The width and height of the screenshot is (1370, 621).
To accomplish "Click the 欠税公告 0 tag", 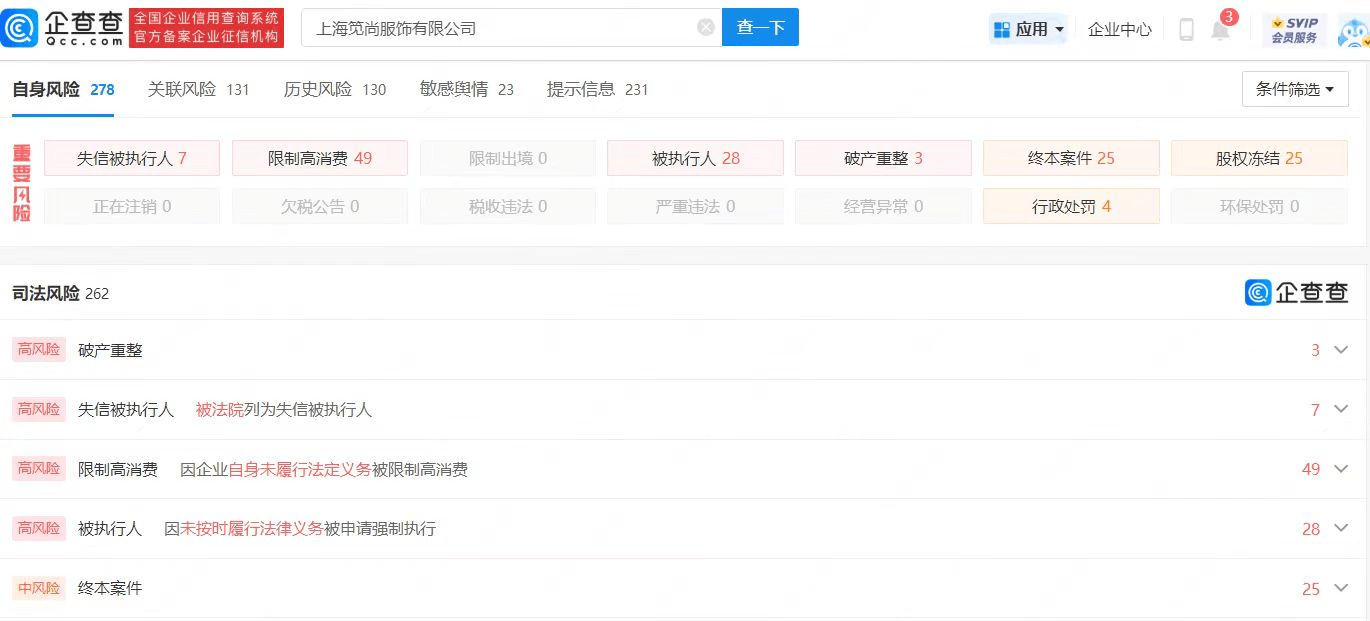I will pyautogui.click(x=320, y=206).
